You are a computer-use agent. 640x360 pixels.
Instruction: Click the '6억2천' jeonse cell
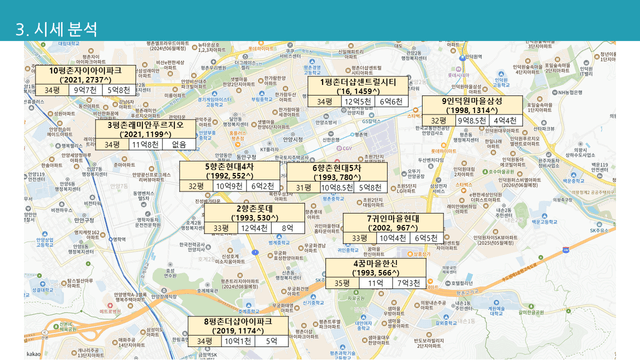coord(263,186)
